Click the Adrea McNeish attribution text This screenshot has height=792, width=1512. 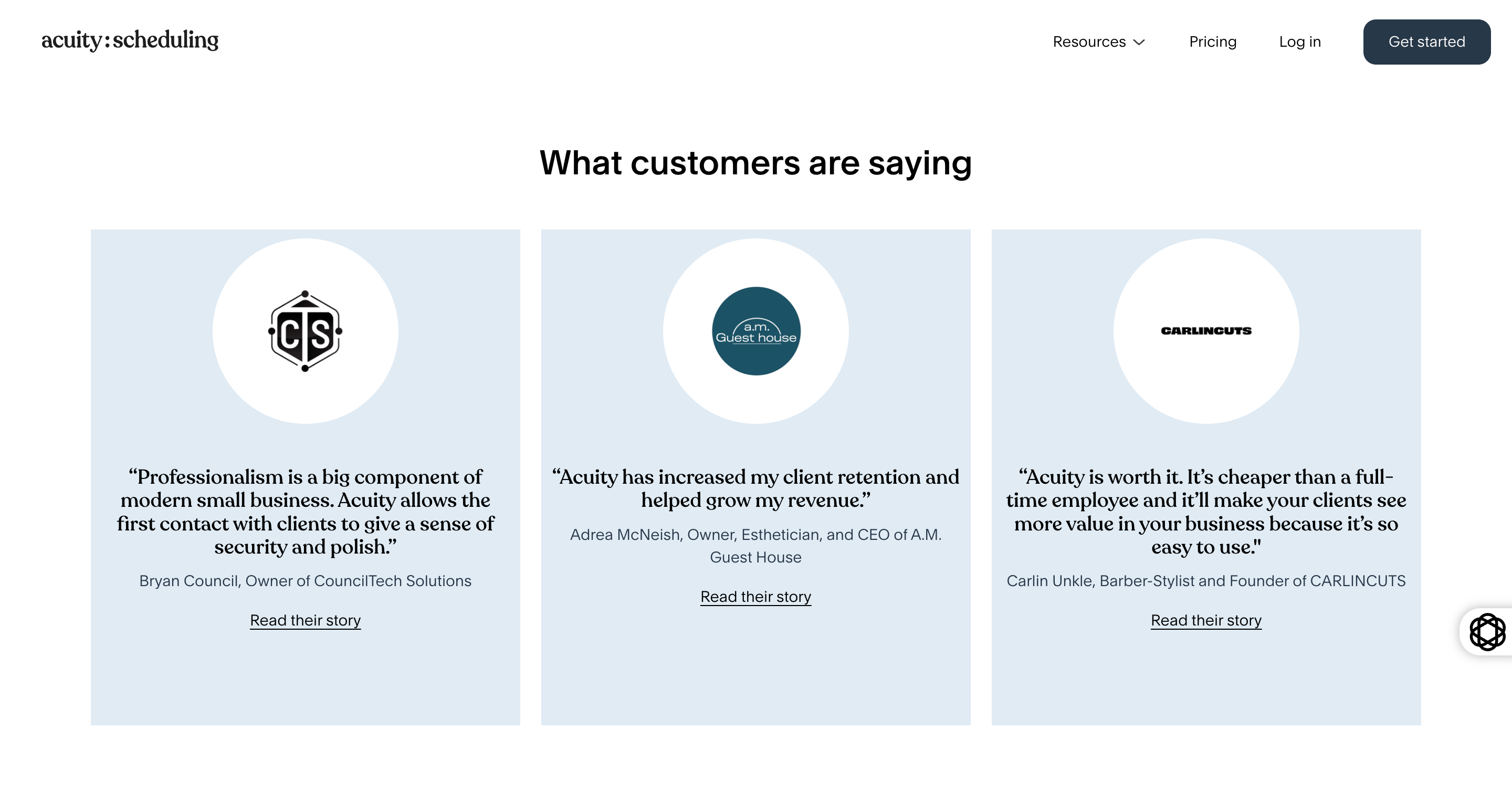tap(755, 545)
